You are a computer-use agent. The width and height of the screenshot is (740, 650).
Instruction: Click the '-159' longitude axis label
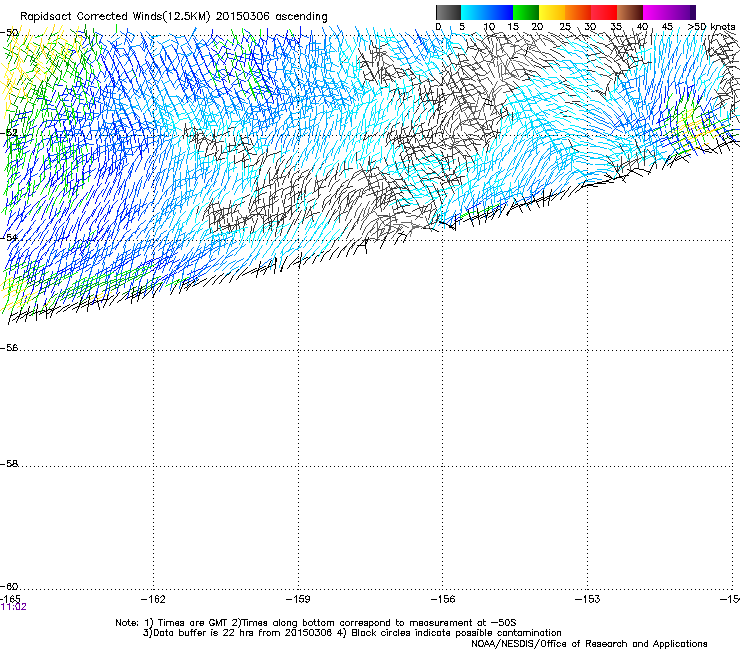pyautogui.click(x=298, y=599)
